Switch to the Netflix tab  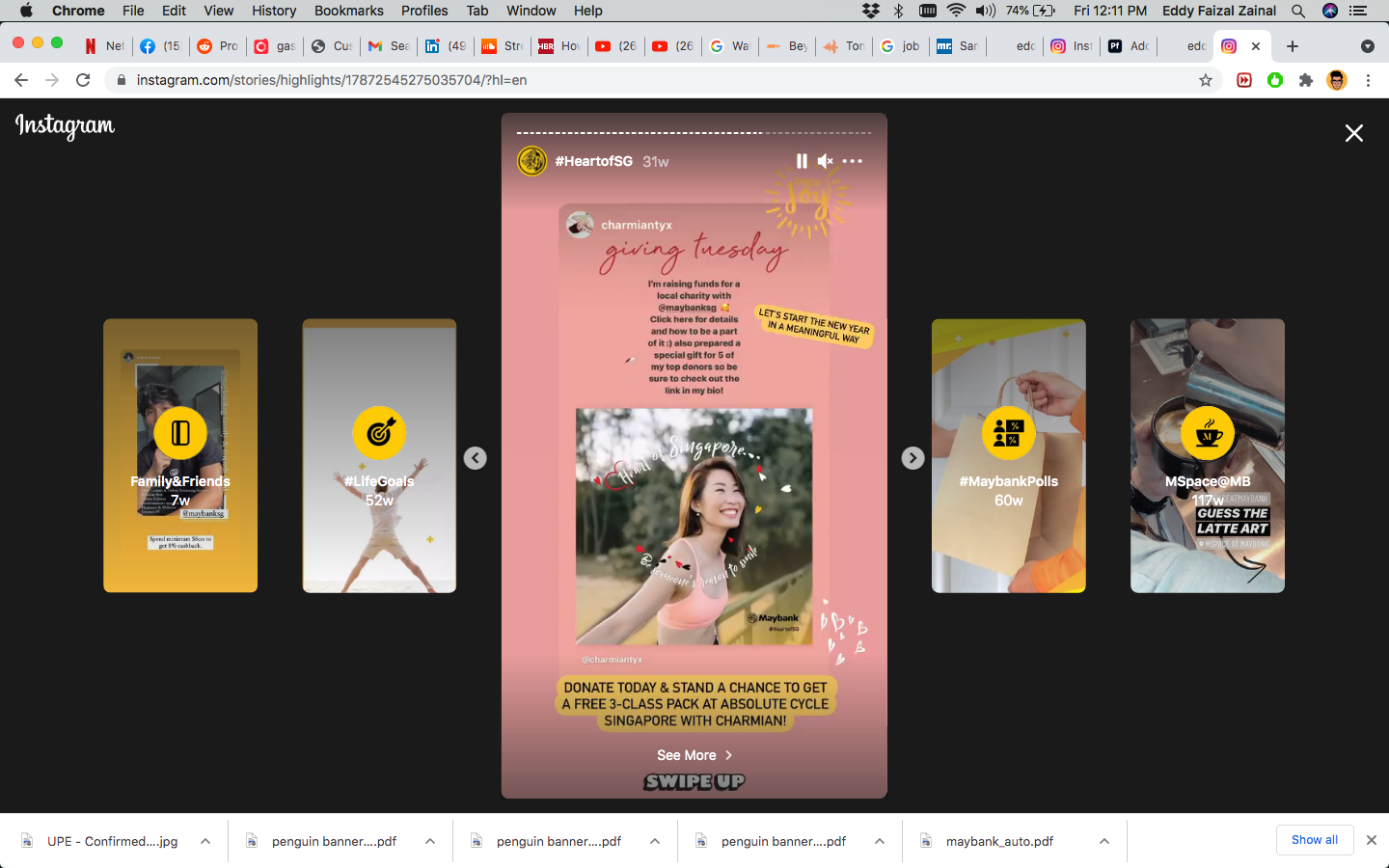pos(104,45)
